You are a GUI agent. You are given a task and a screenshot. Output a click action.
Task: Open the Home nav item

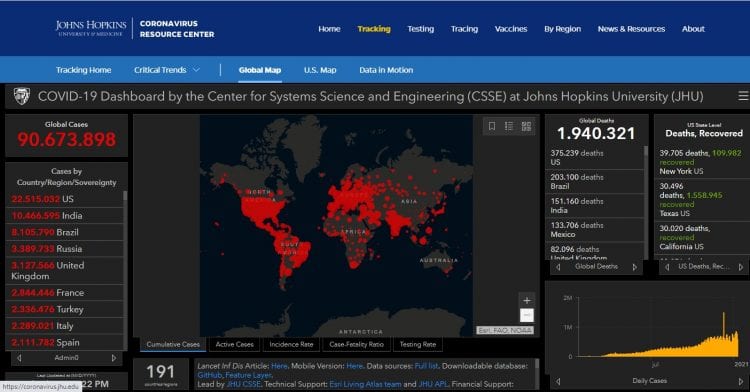pyautogui.click(x=329, y=29)
